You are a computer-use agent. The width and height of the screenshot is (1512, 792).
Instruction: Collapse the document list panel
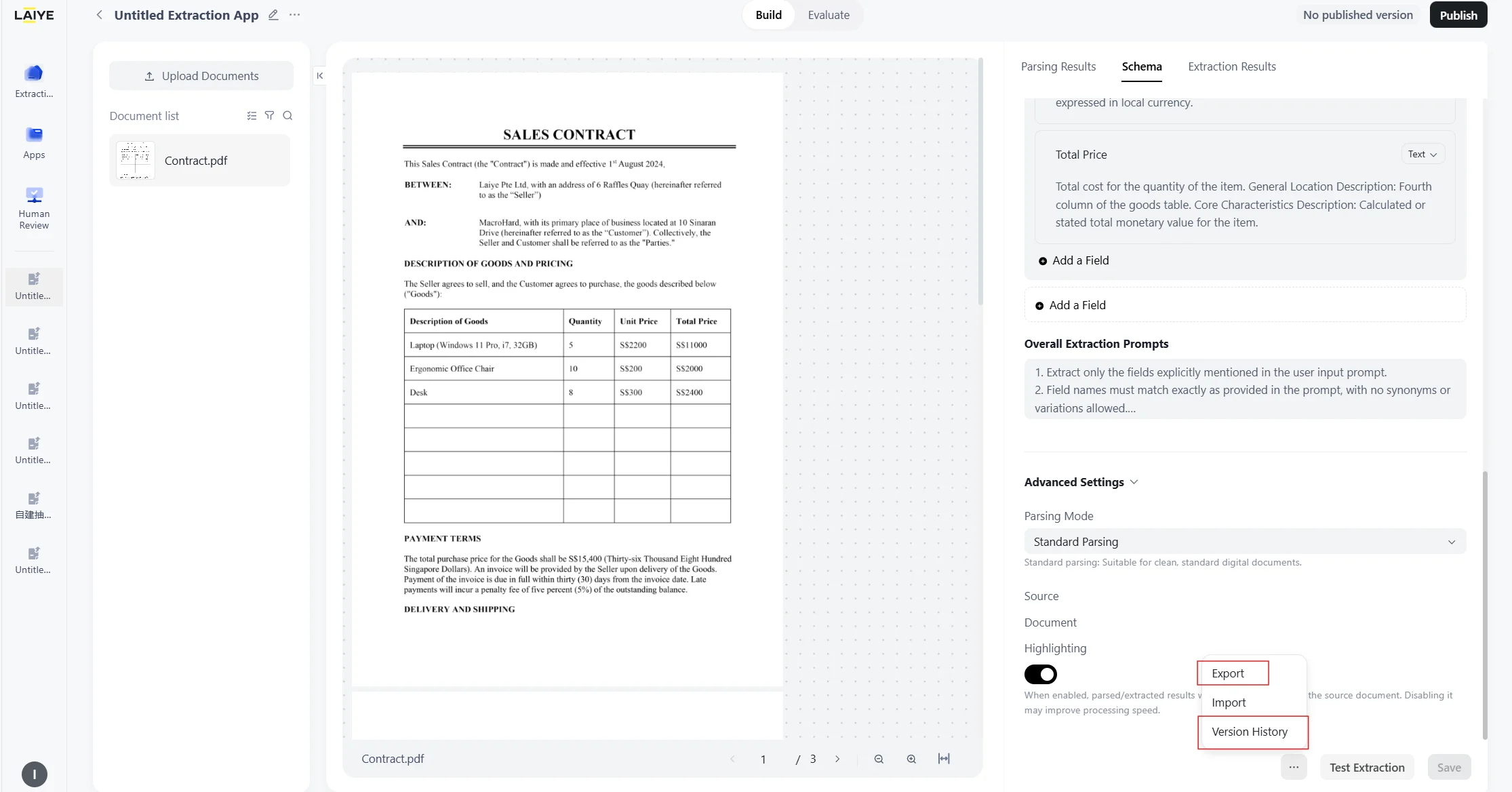coord(320,76)
